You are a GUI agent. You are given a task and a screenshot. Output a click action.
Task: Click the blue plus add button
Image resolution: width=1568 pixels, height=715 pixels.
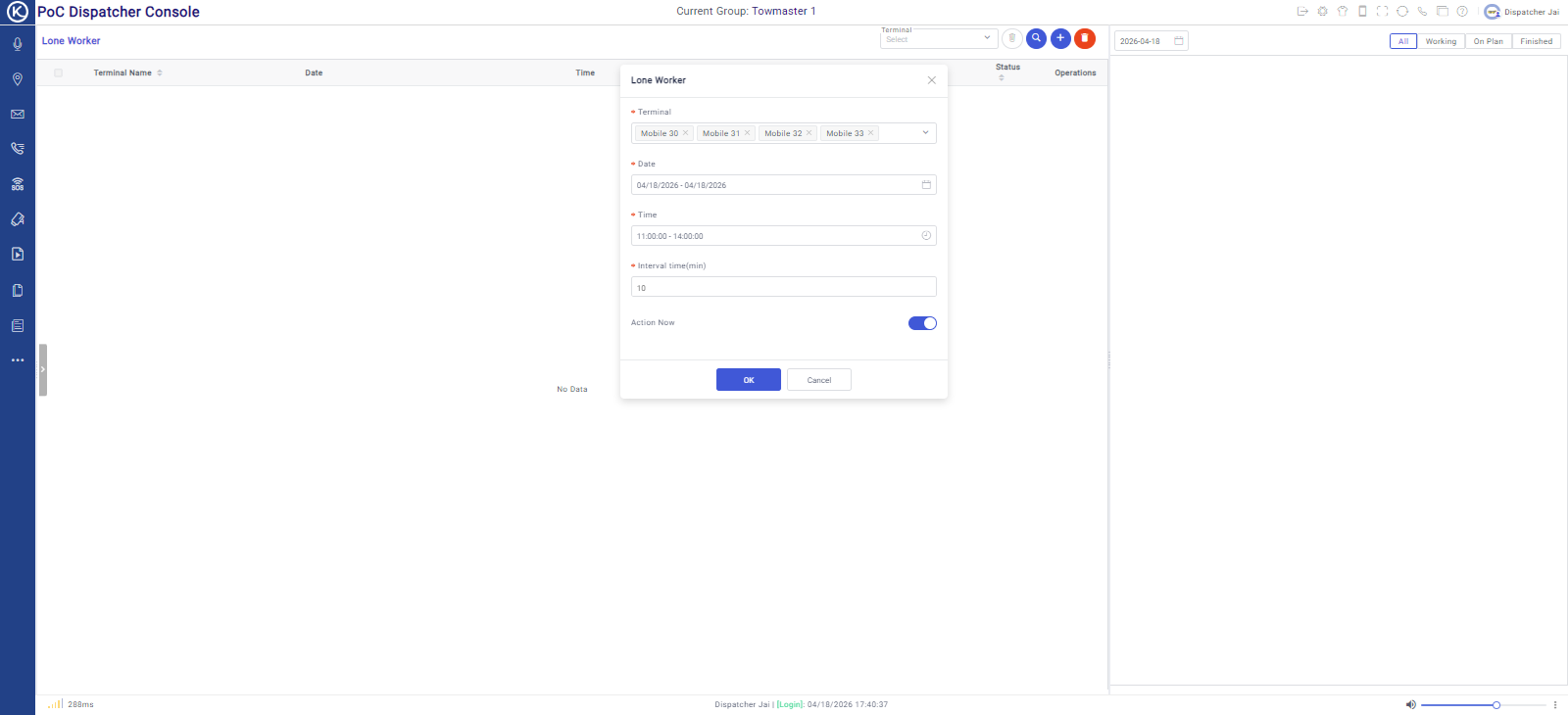[1060, 38]
